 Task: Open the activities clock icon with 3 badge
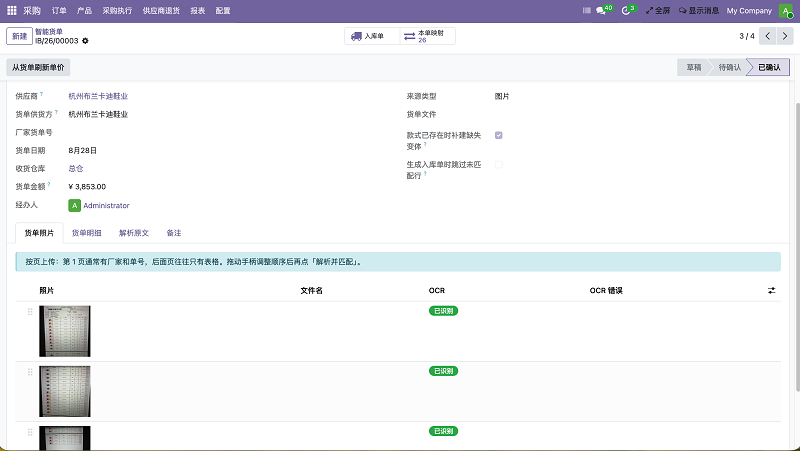click(x=626, y=11)
